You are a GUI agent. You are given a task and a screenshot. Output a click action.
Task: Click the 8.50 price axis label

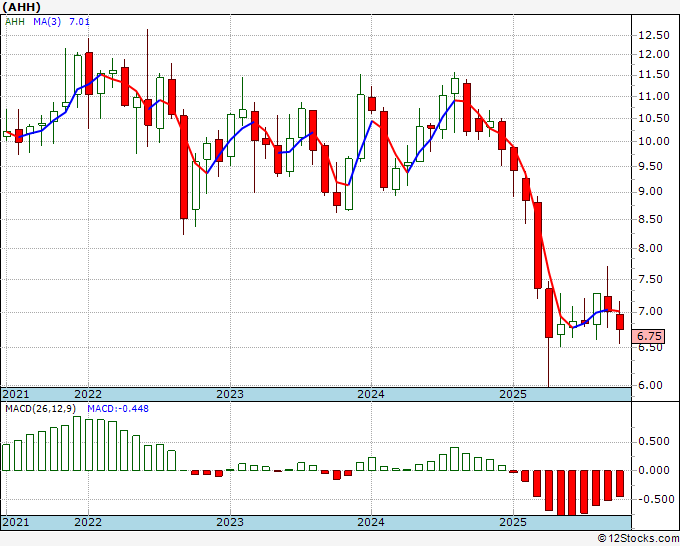[x=651, y=219]
